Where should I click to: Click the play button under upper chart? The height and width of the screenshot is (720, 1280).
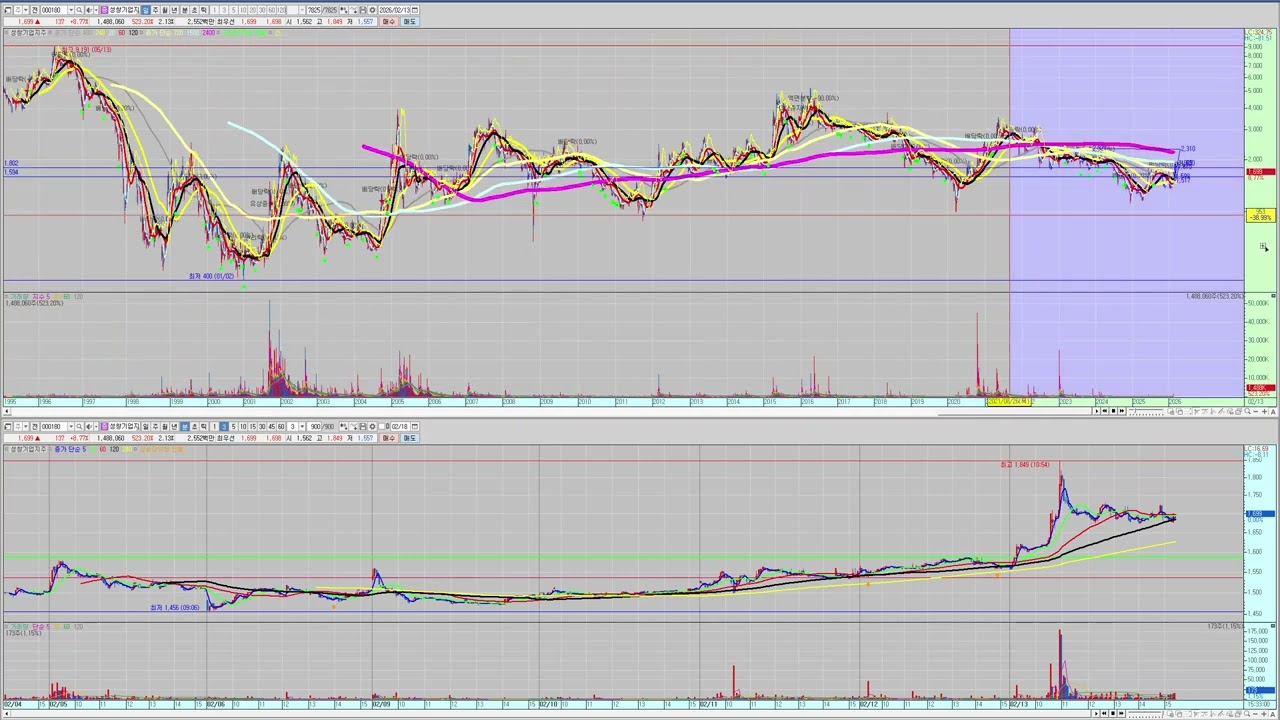[x=1097, y=411]
